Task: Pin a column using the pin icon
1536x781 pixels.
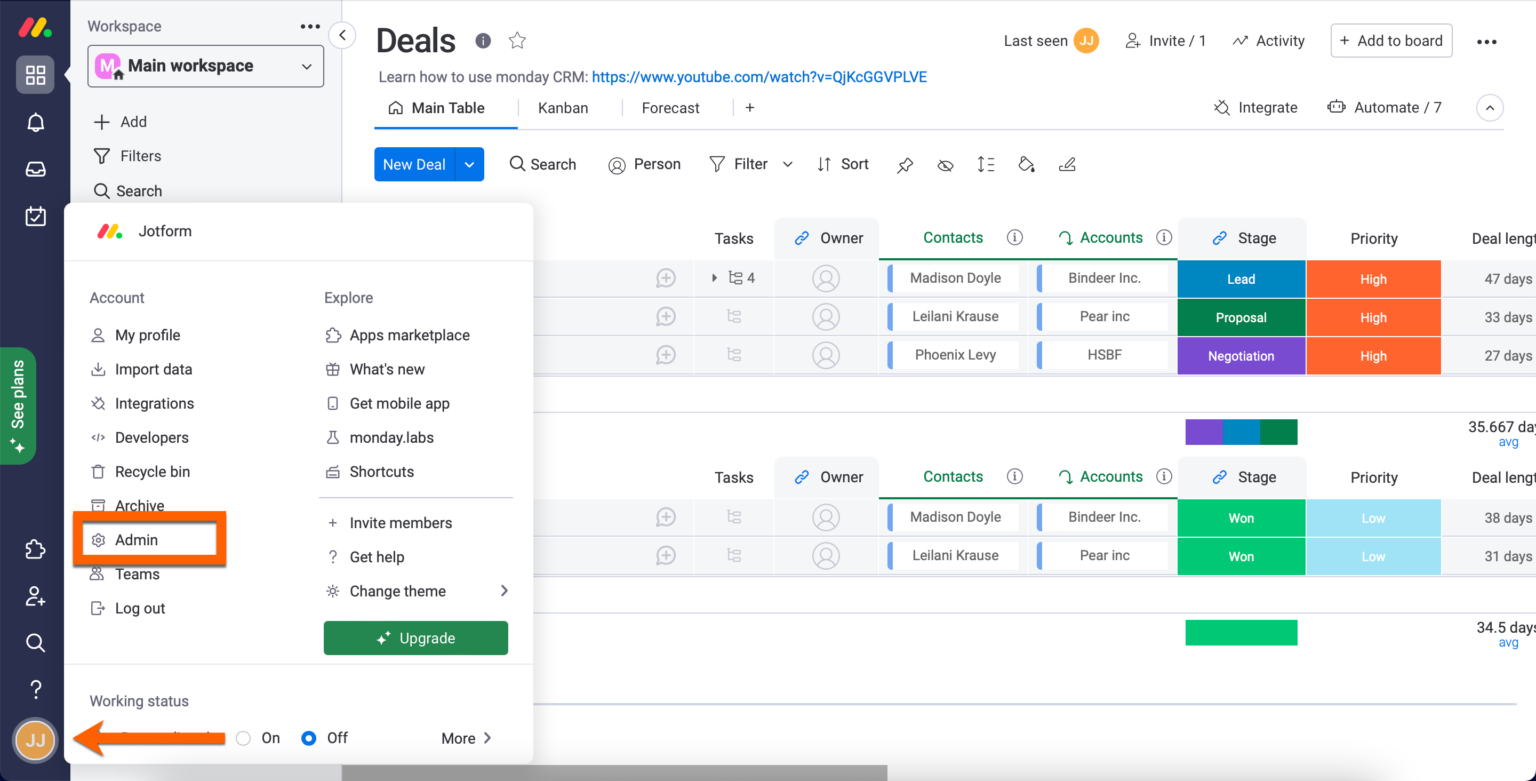Action: pyautogui.click(x=904, y=164)
